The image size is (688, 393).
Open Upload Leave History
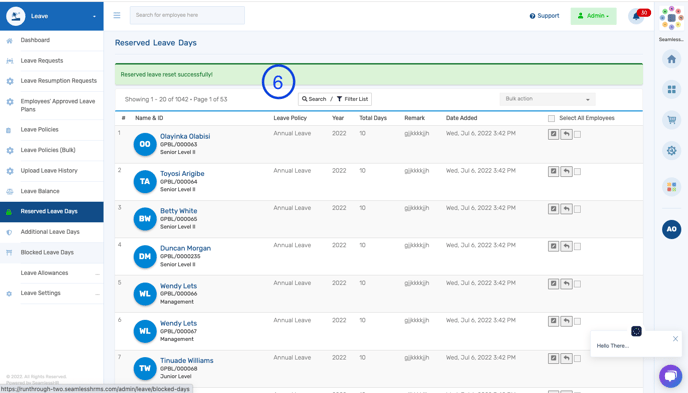(x=49, y=171)
